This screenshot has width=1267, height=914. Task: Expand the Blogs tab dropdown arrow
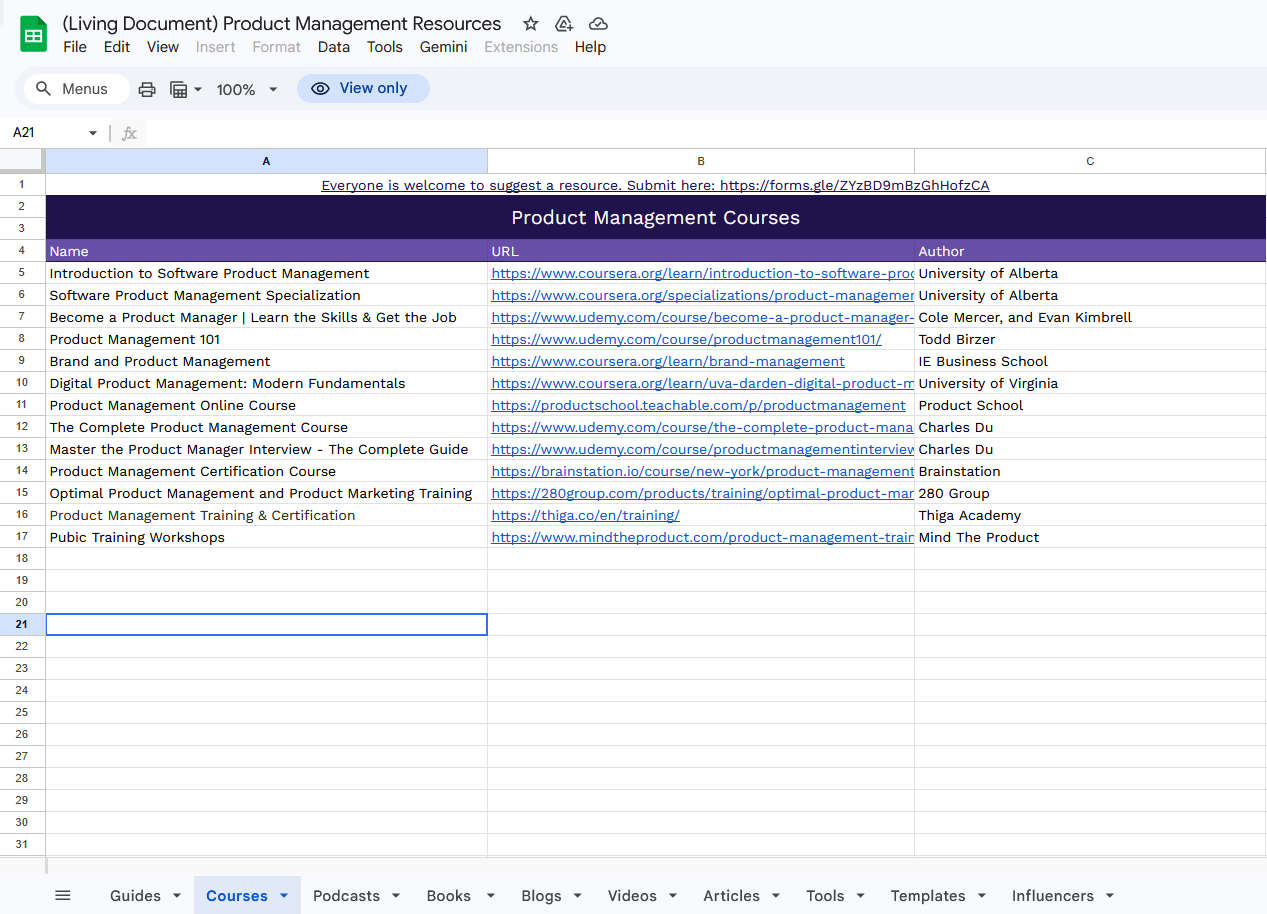(x=576, y=896)
